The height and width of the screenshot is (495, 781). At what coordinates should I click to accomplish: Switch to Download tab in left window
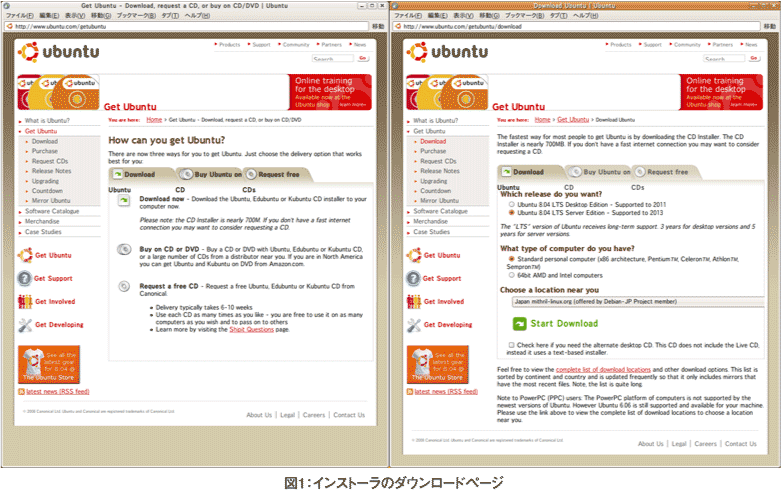click(x=140, y=175)
